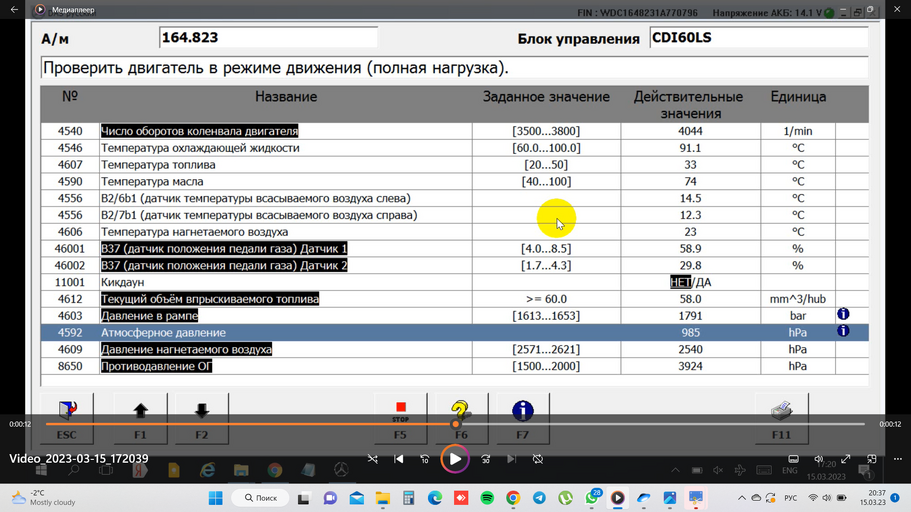Click the Поиск taskbar search box
The height and width of the screenshot is (512, 911).
pos(260,498)
